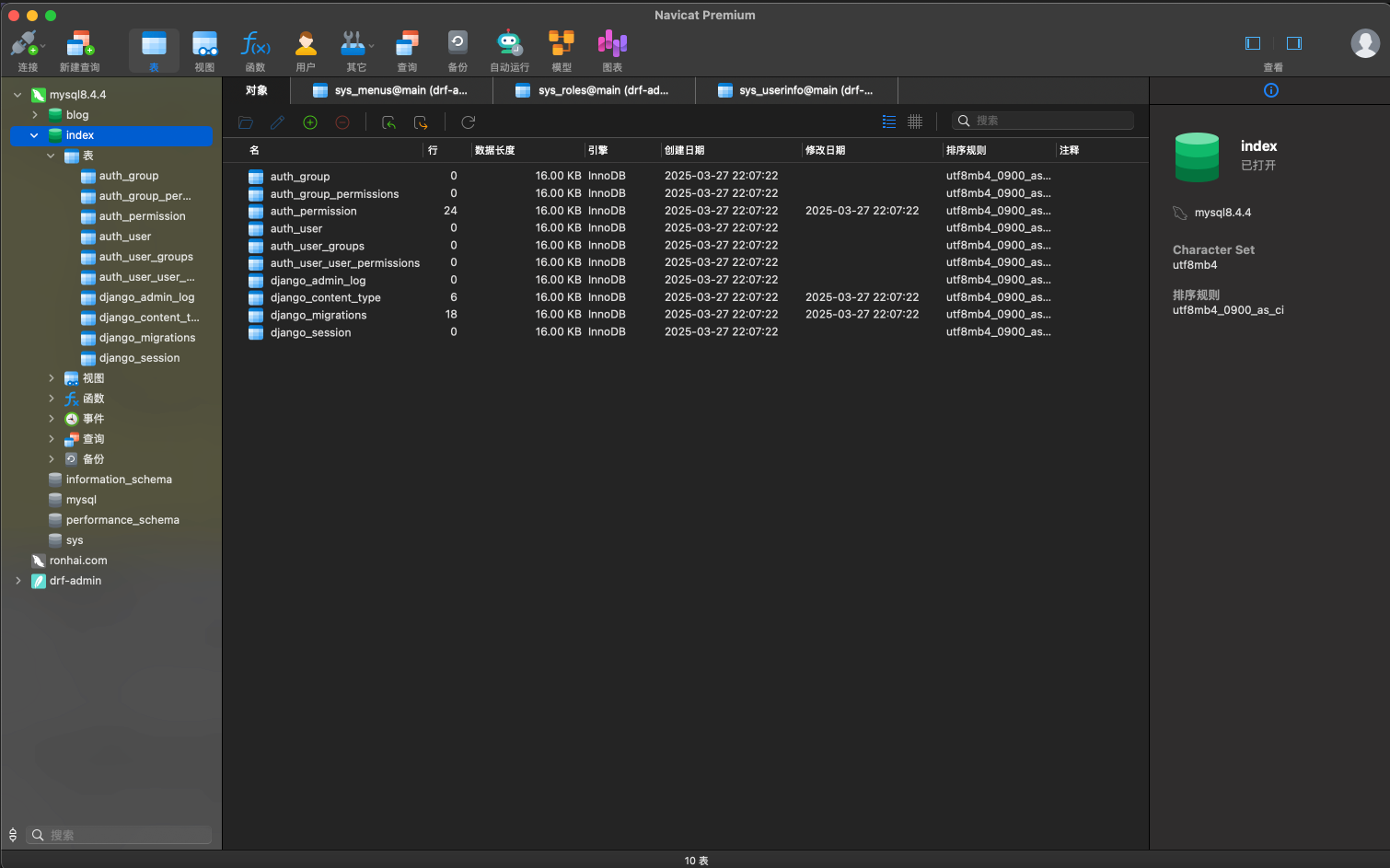Click the red delete table icon

coord(342,122)
